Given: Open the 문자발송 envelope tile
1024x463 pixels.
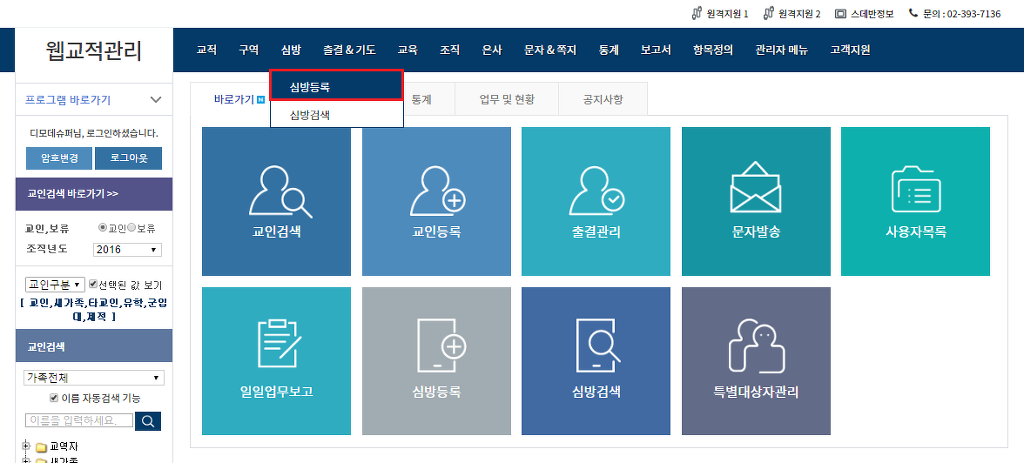Looking at the screenshot, I should point(756,201).
